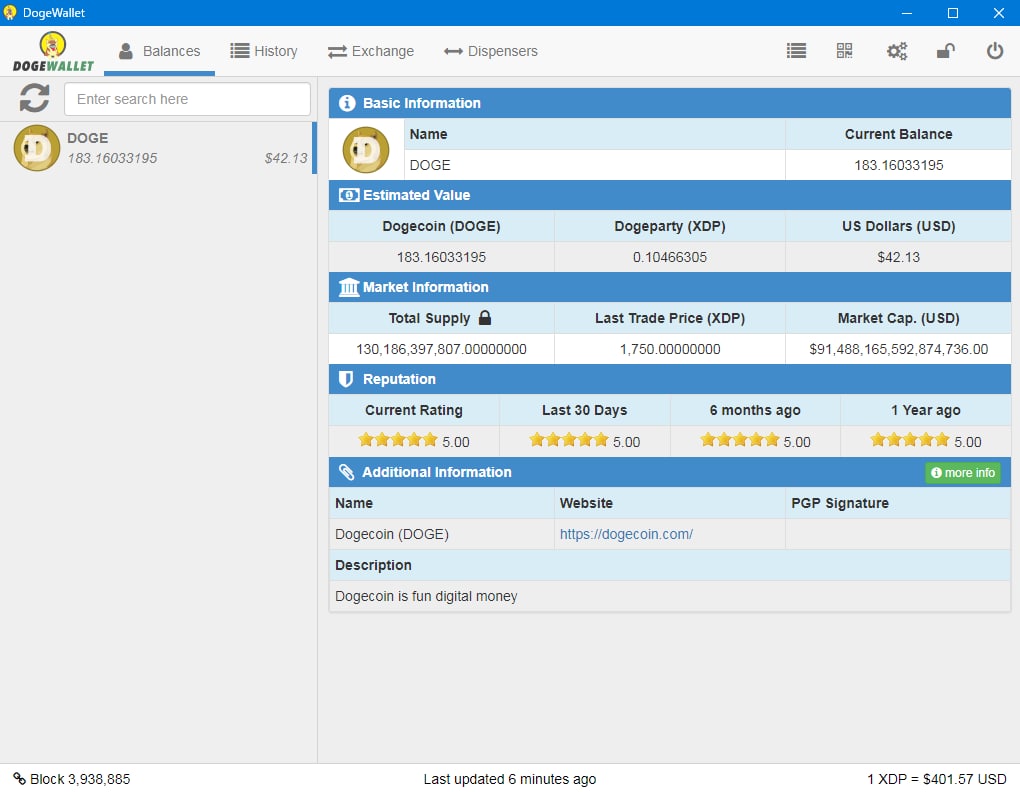Focus the 'Enter search here' field
This screenshot has height=792, width=1020.
click(x=187, y=99)
